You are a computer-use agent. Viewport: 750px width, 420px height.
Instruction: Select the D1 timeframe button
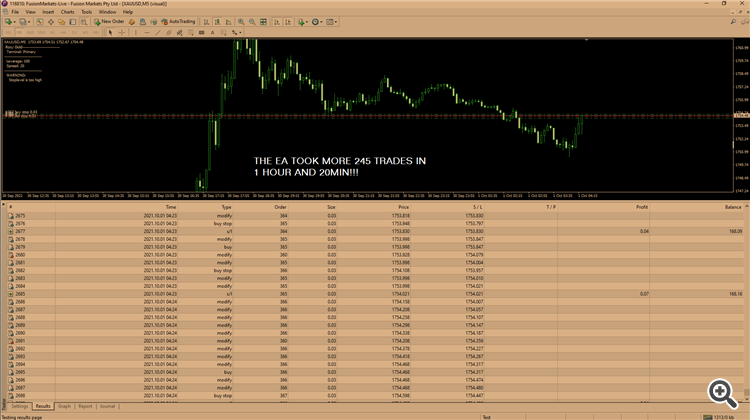pyautogui.click(x=74, y=33)
